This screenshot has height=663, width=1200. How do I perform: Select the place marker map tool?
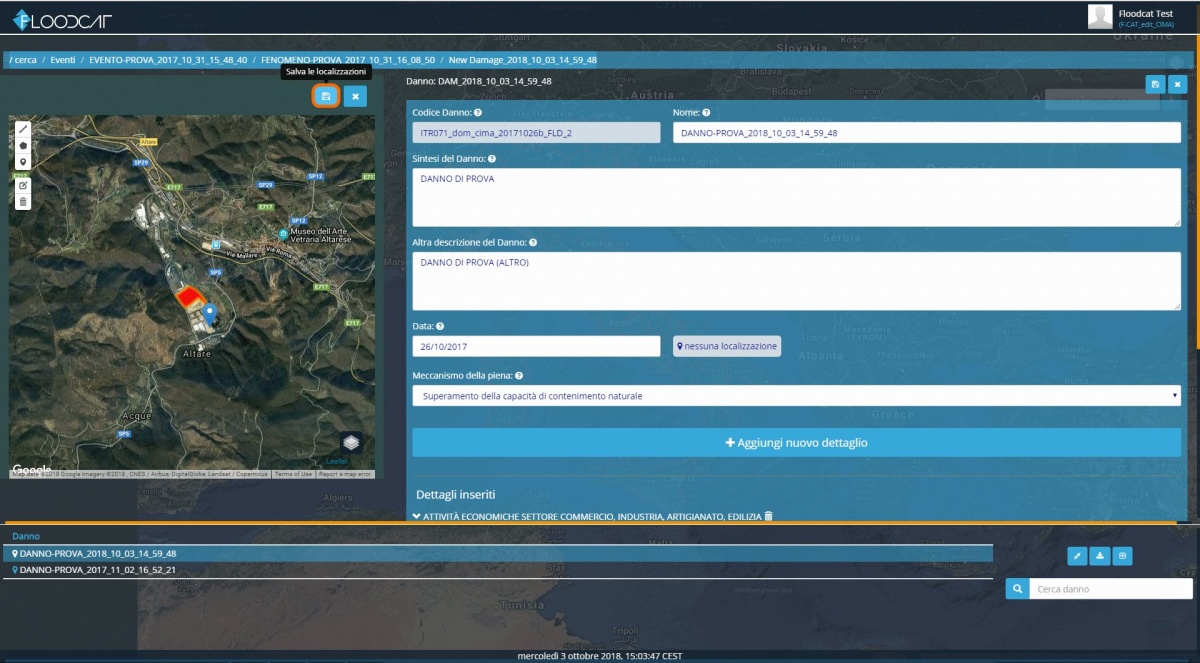click(x=23, y=161)
